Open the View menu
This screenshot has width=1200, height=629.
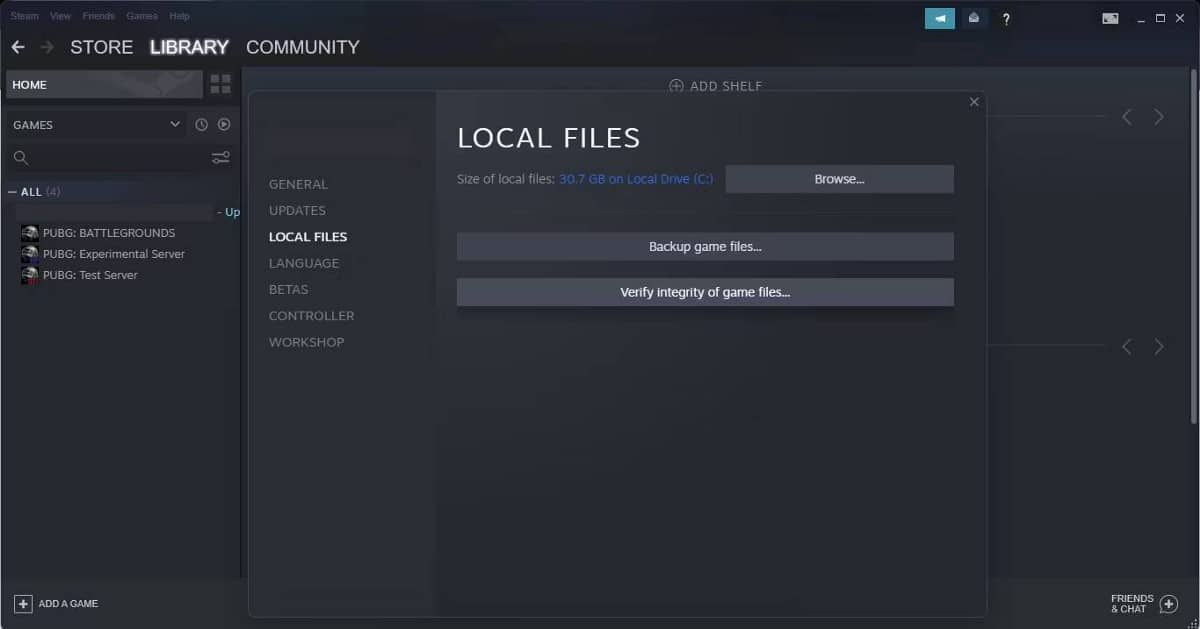pos(59,15)
